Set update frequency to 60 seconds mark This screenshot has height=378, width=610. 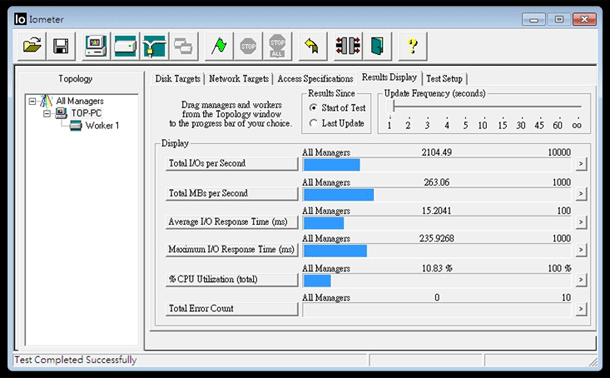(558, 125)
